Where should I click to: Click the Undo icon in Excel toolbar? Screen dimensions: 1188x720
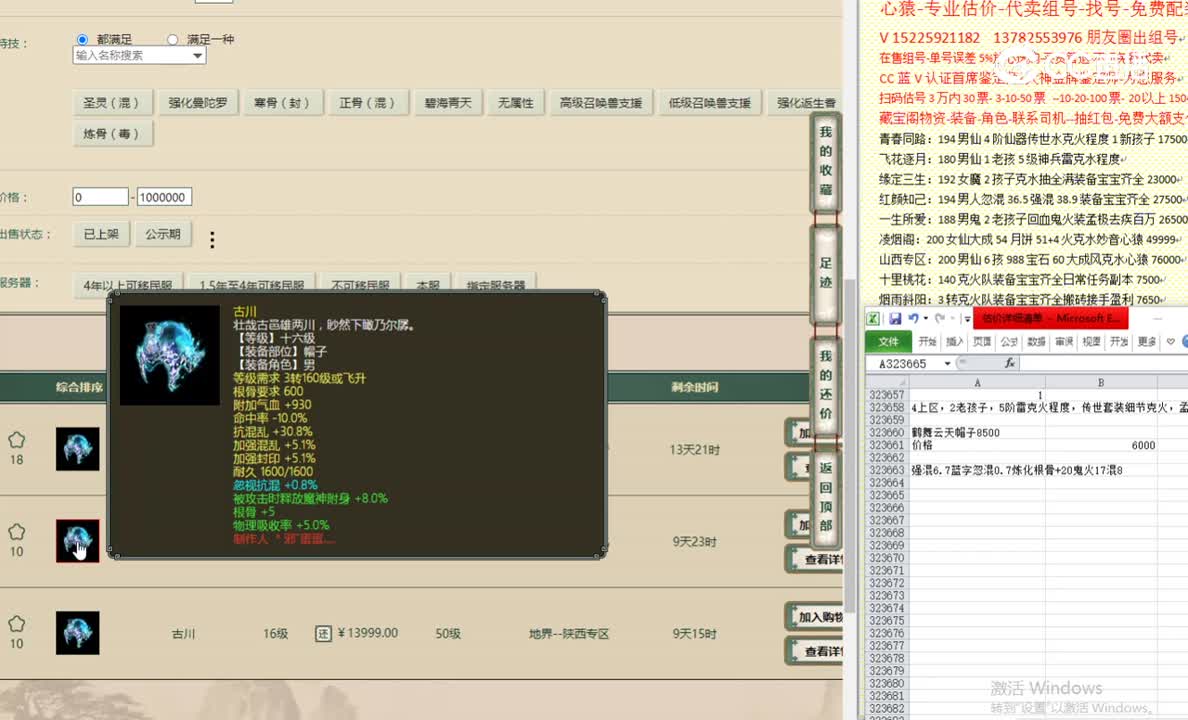[x=912, y=318]
